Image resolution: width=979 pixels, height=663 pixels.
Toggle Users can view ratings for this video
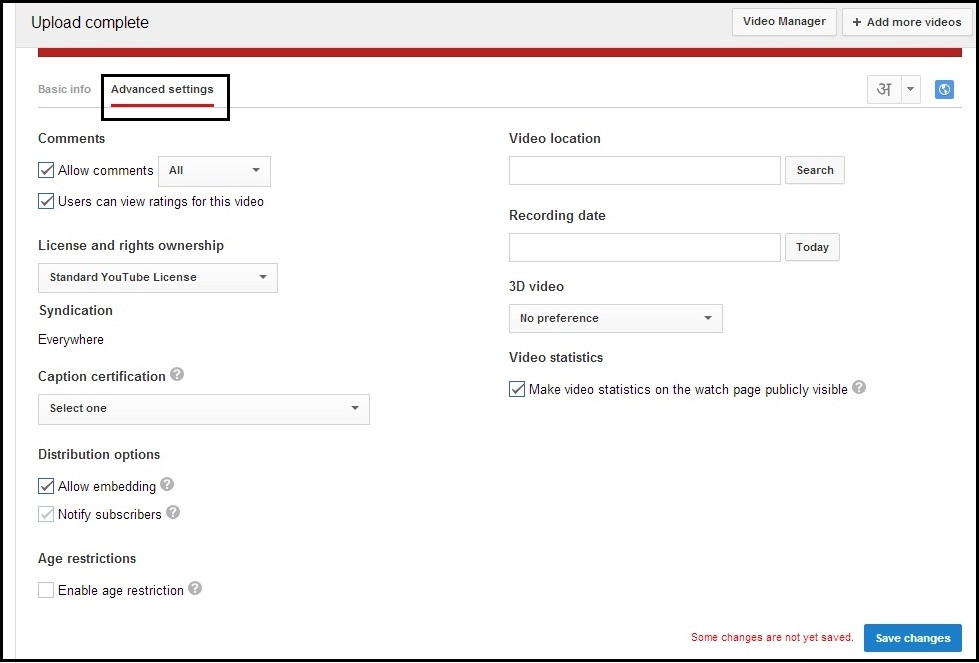[x=45, y=201]
